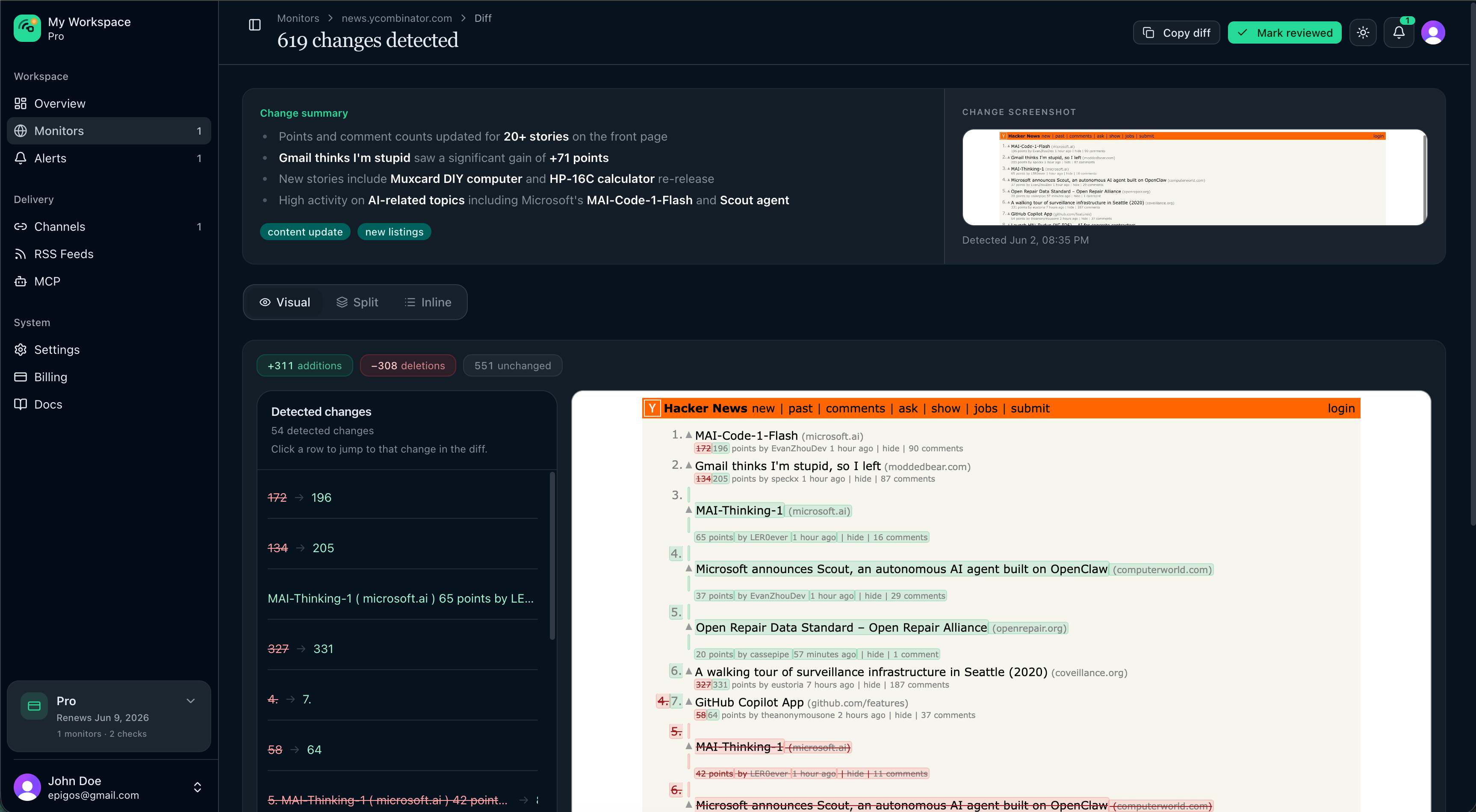Expand the Pro plan card chevron

[191, 701]
